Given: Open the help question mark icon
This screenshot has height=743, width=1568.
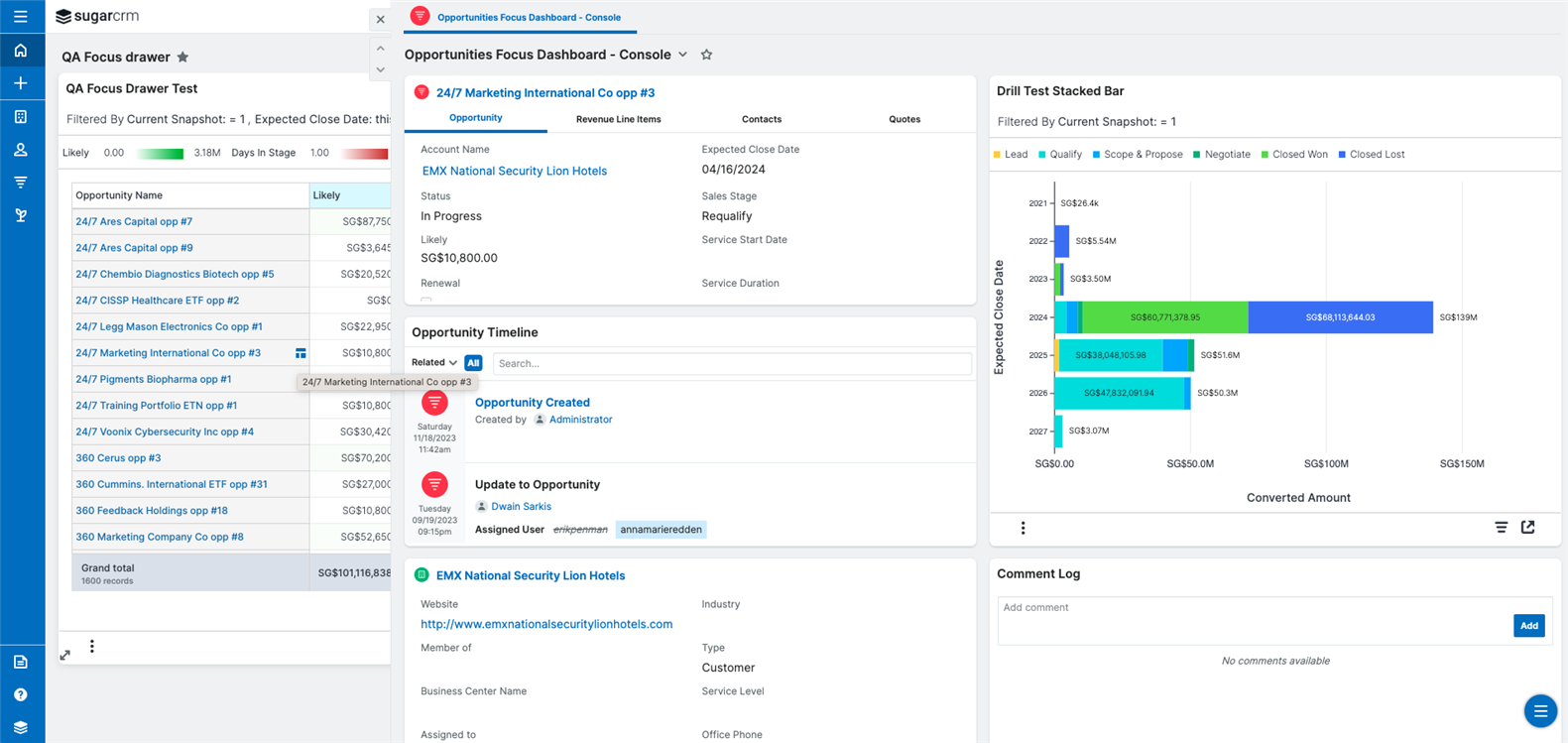Looking at the screenshot, I should click(20, 694).
